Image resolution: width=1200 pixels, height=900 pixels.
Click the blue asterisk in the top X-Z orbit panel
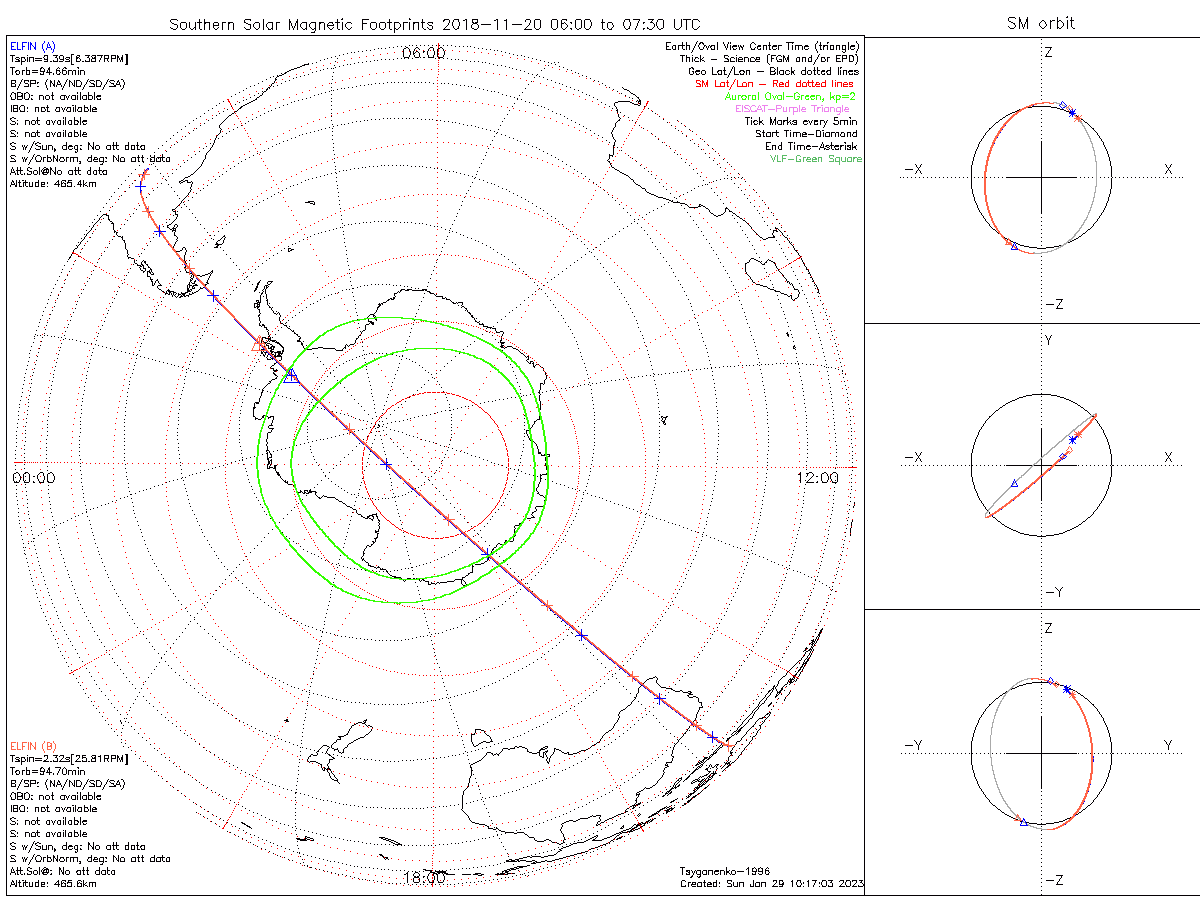pyautogui.click(x=1072, y=114)
